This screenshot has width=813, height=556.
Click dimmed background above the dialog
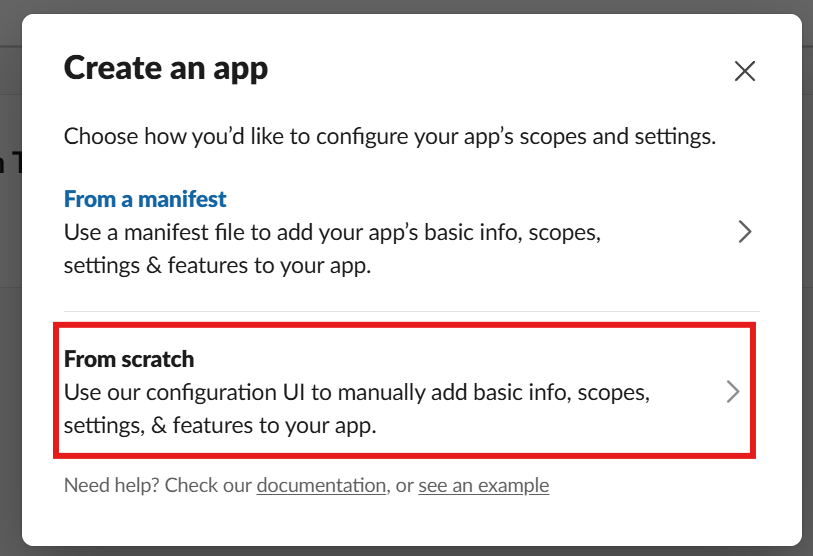click(400, 6)
